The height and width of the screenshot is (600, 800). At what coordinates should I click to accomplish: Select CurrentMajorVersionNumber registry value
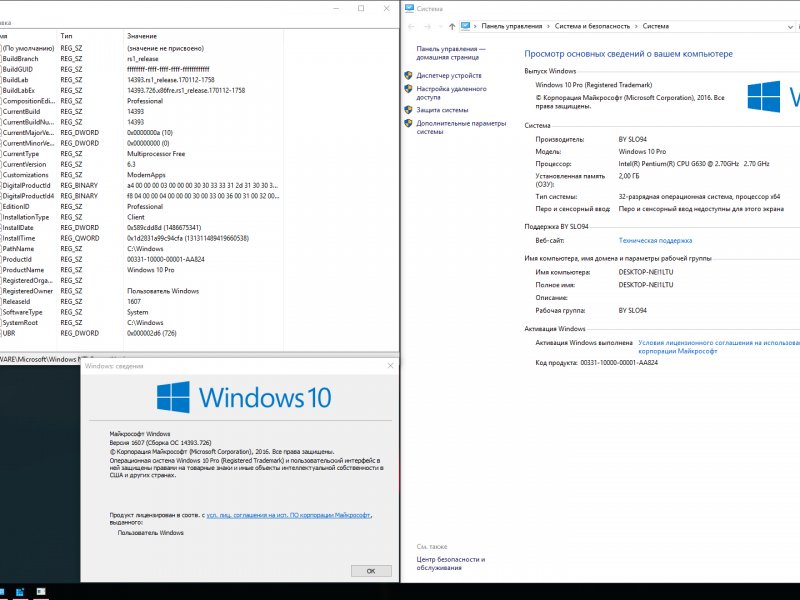pyautogui.click(x=28, y=133)
